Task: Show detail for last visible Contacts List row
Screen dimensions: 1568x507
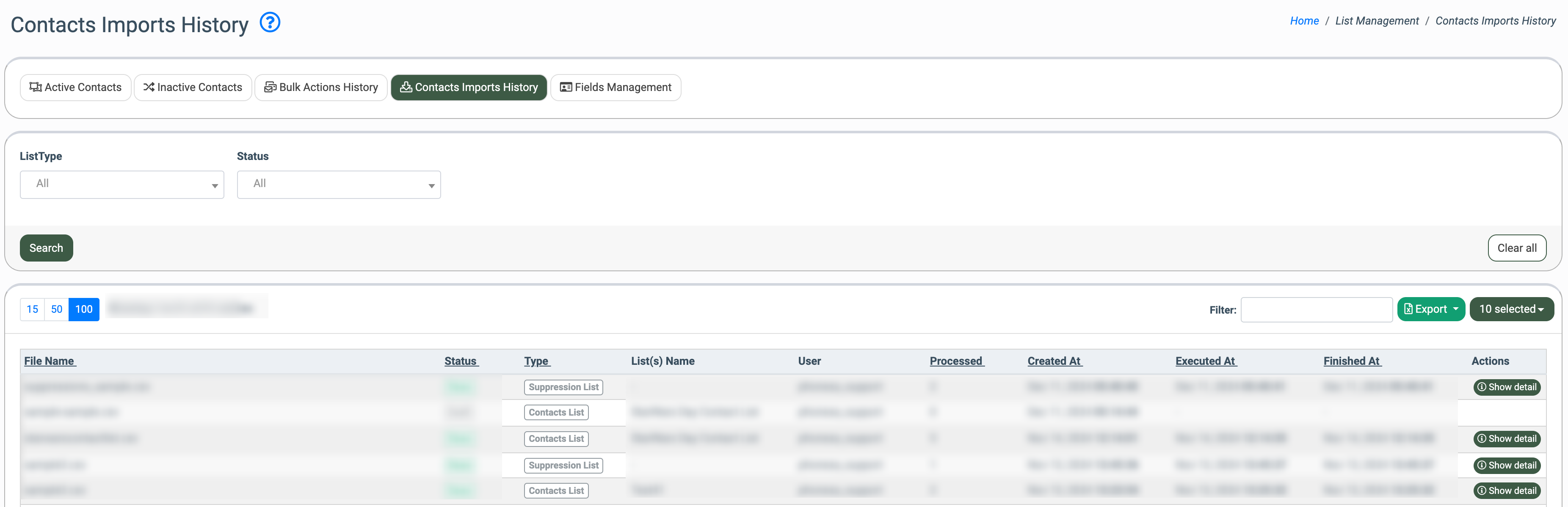Action: click(x=1507, y=490)
